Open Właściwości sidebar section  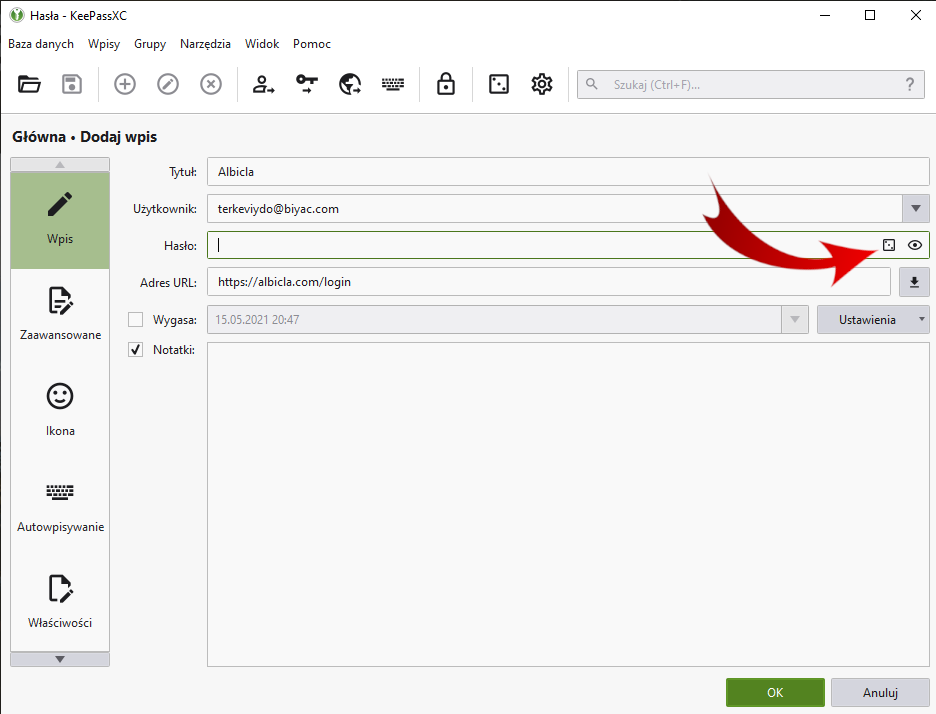click(x=60, y=602)
